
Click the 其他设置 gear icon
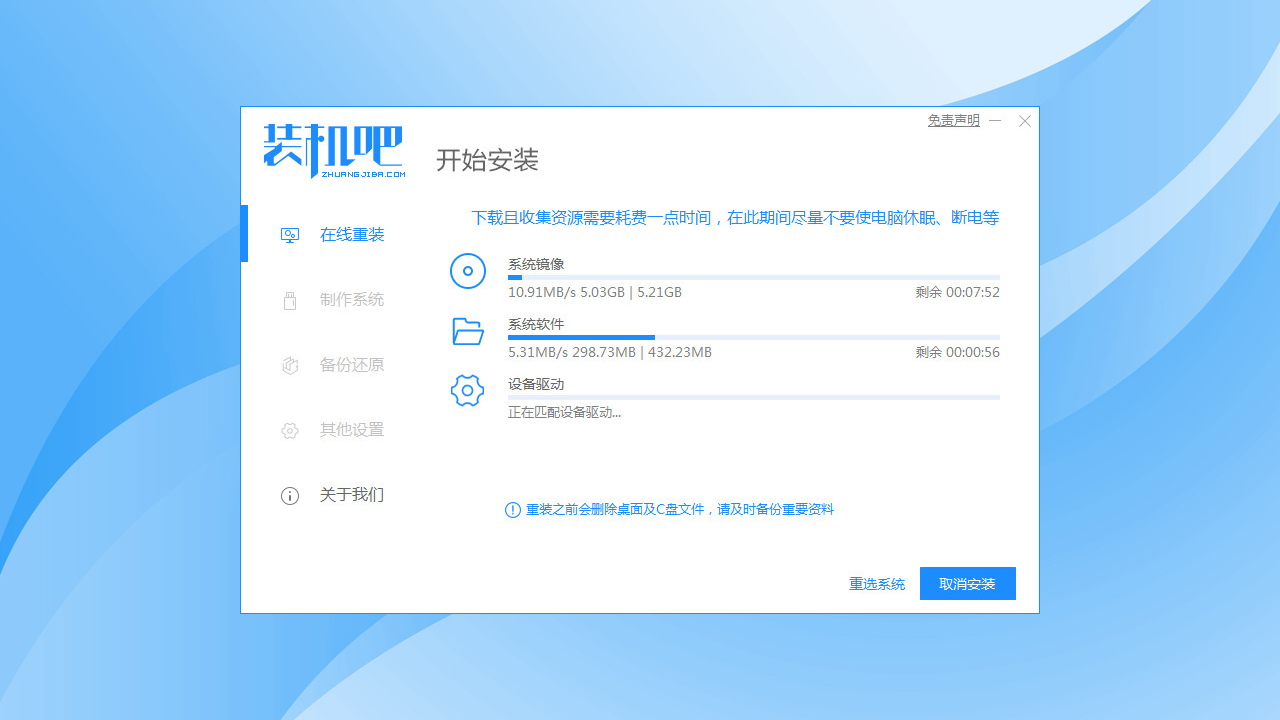click(290, 430)
